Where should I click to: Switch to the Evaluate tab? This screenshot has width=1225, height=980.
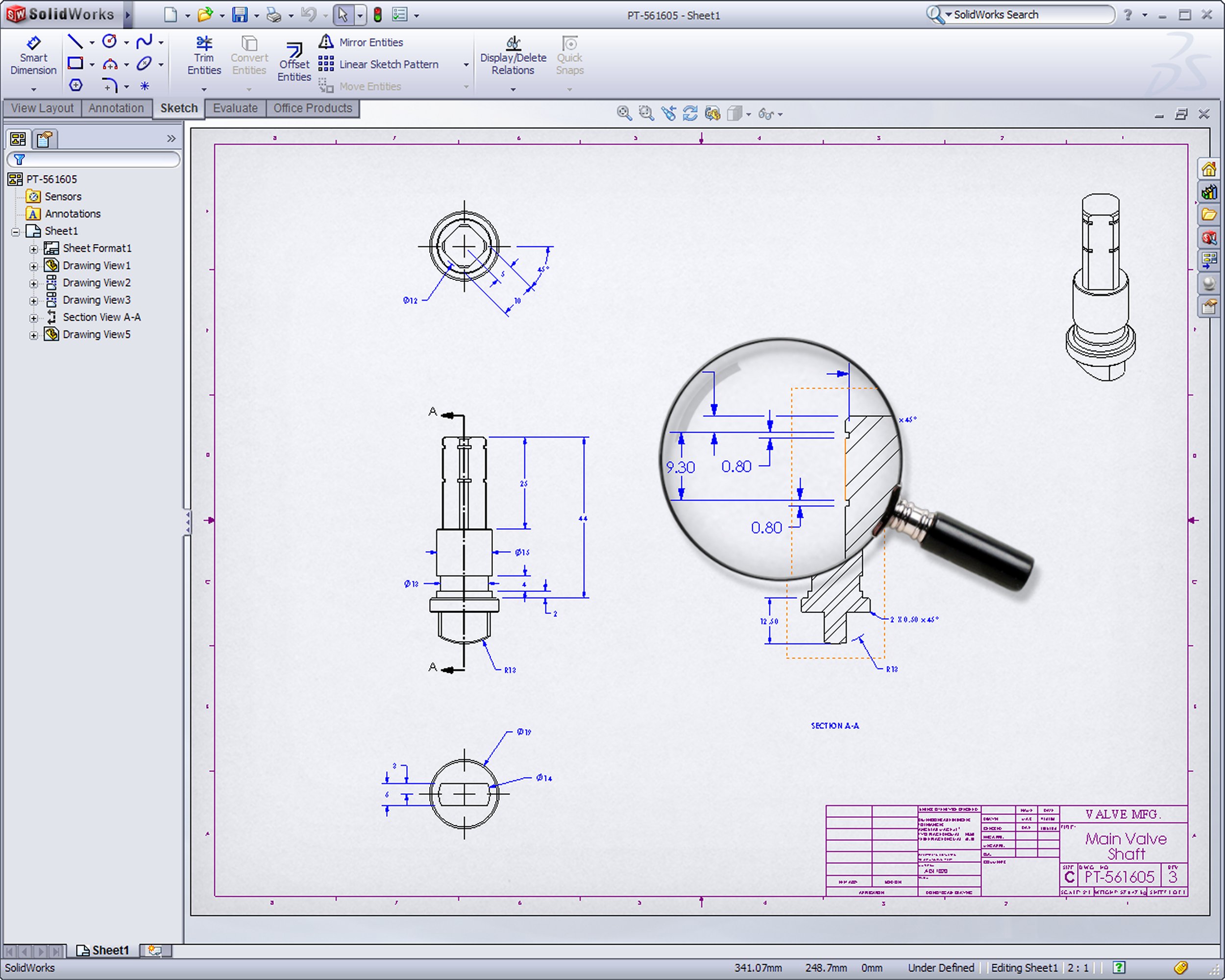pos(235,108)
